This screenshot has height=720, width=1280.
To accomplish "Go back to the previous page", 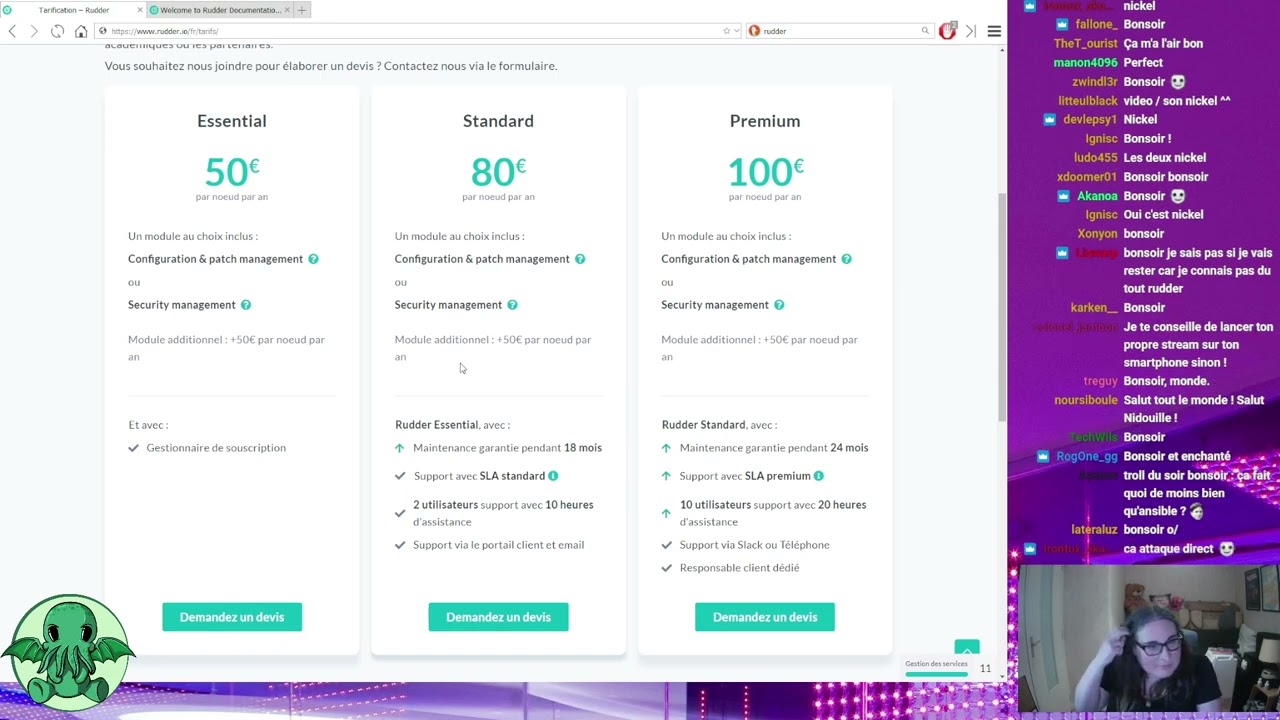I will click(12, 31).
